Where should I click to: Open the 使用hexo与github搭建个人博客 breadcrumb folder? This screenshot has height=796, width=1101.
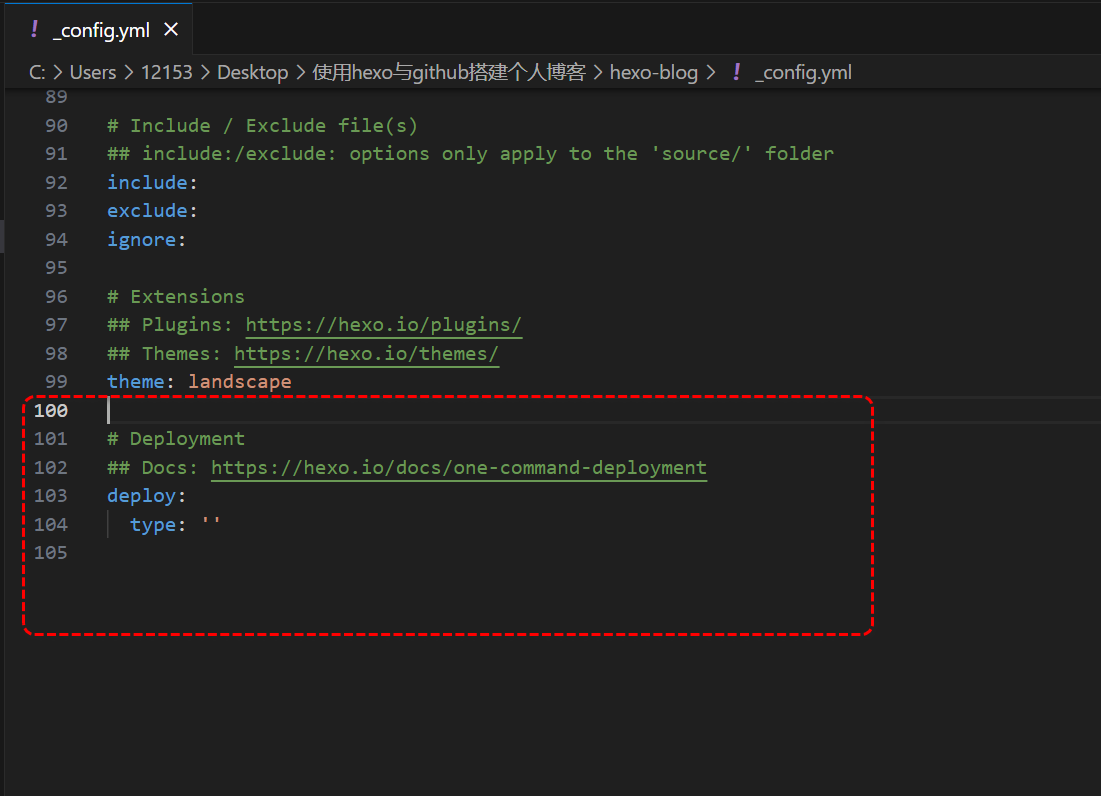[x=448, y=72]
